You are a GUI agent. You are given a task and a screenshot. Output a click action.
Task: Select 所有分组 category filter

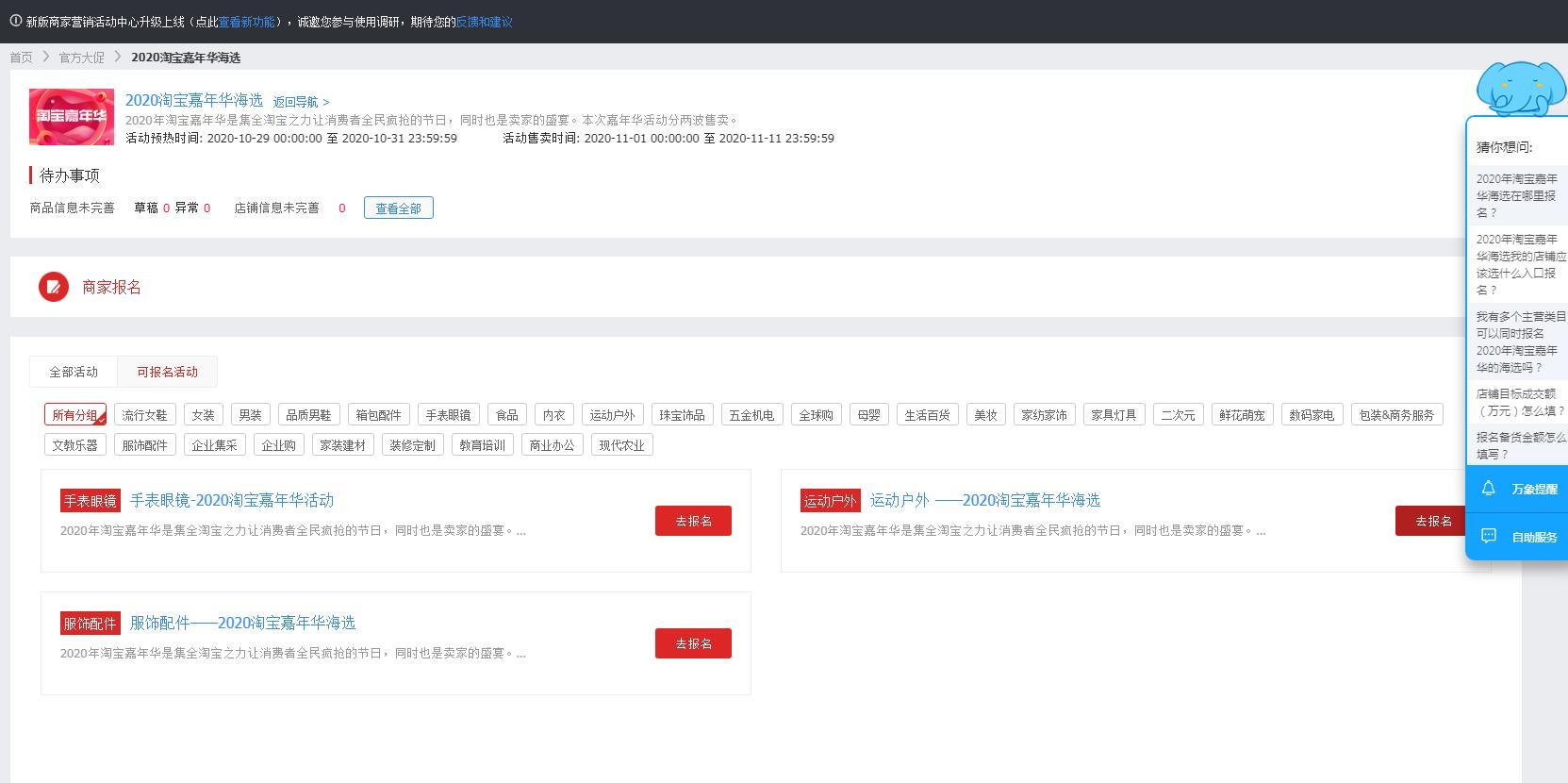point(75,415)
